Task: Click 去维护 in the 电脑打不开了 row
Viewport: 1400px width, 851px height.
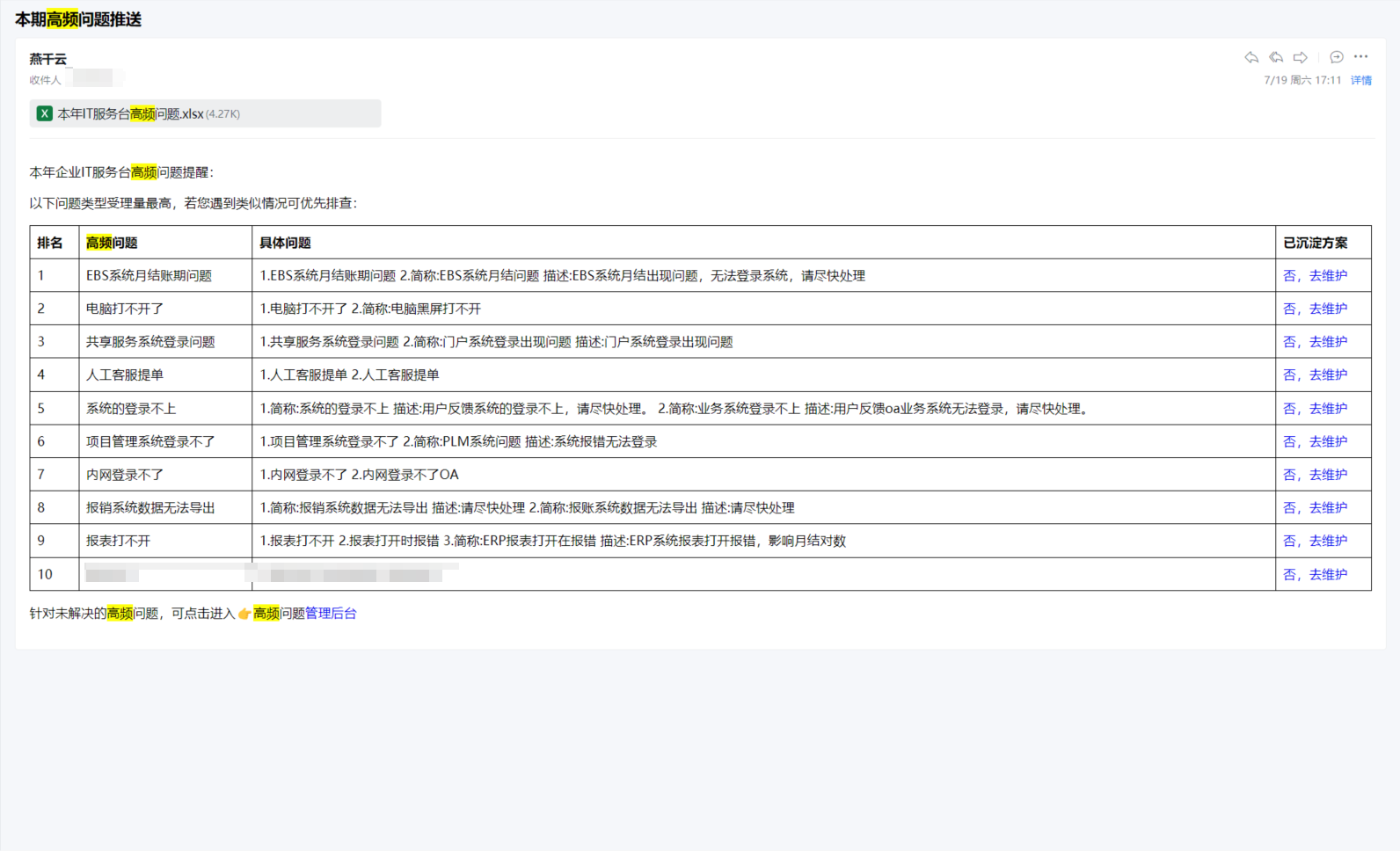Action: click(x=1327, y=309)
